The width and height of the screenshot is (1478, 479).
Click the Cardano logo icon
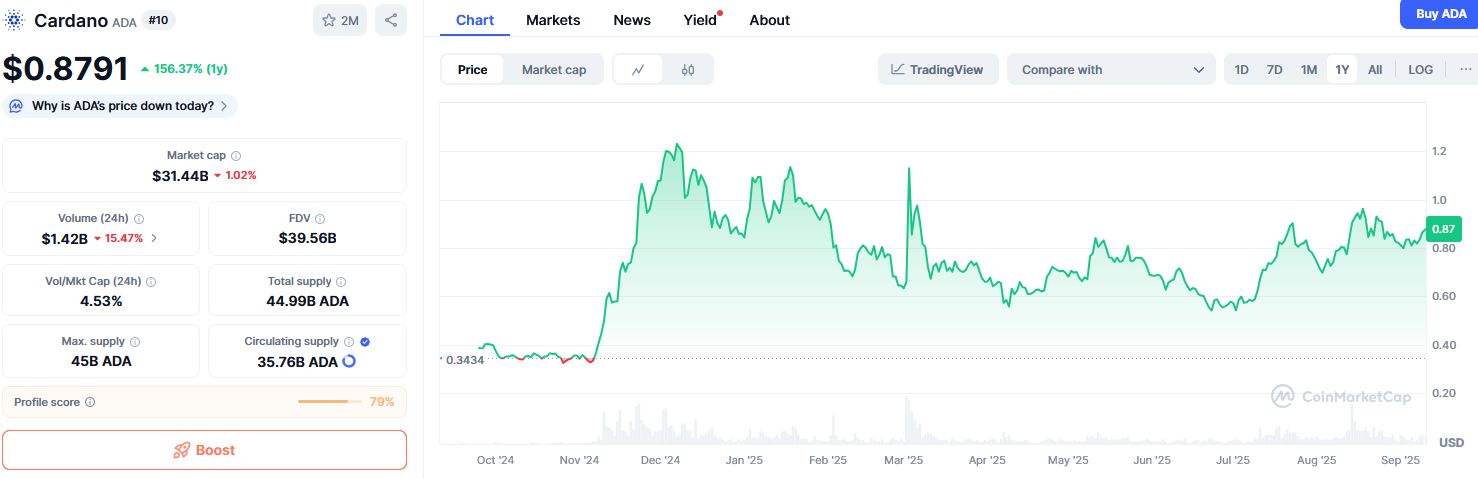pos(15,20)
